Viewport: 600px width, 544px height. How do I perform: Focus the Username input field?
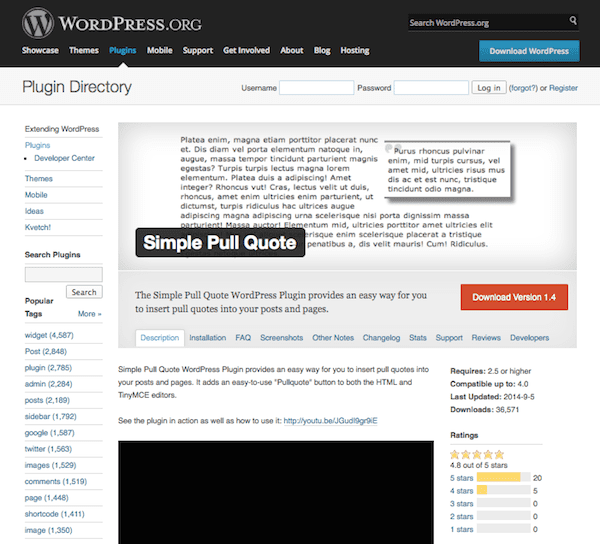tap(316, 88)
